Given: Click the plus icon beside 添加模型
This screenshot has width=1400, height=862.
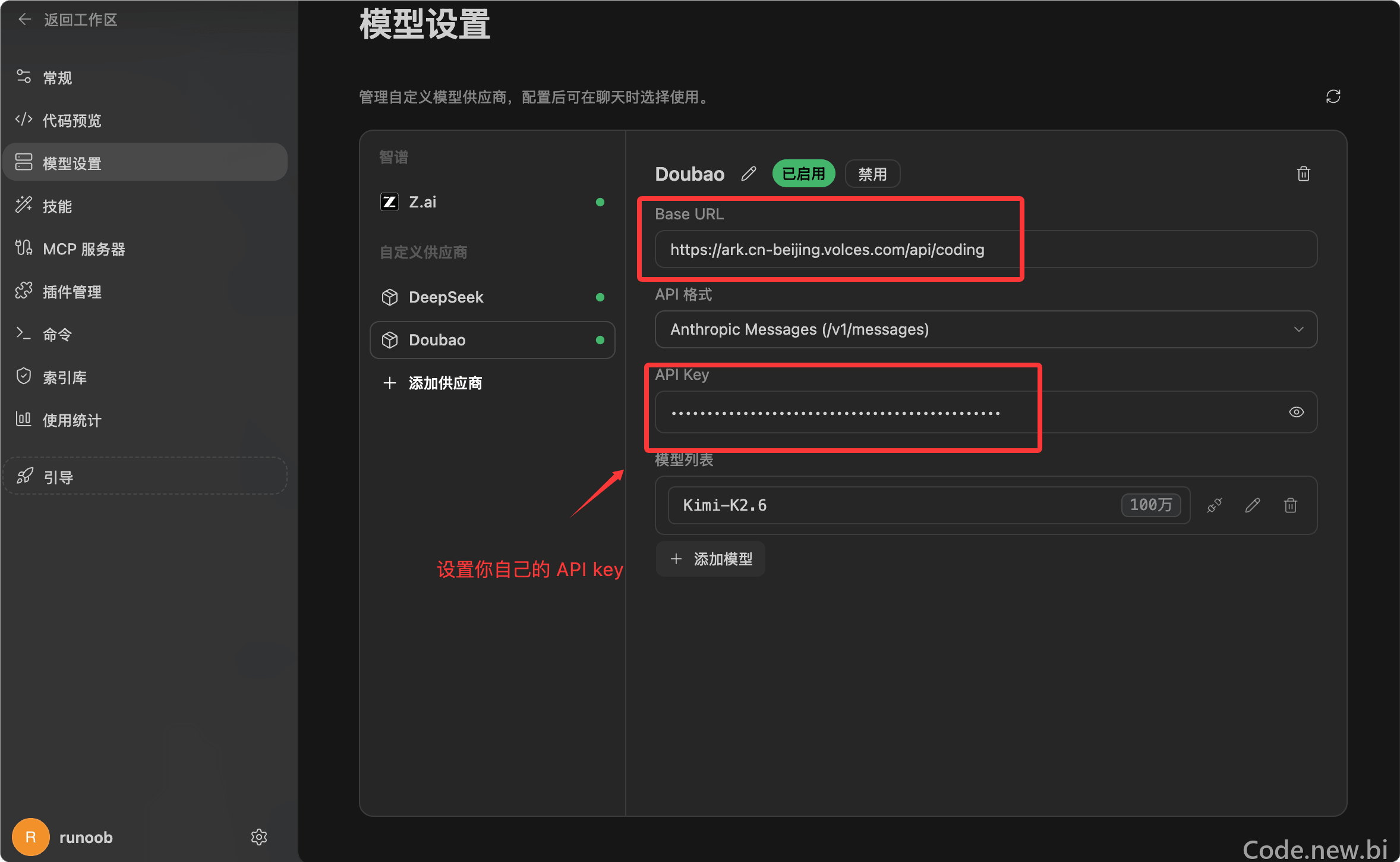Looking at the screenshot, I should [676, 559].
